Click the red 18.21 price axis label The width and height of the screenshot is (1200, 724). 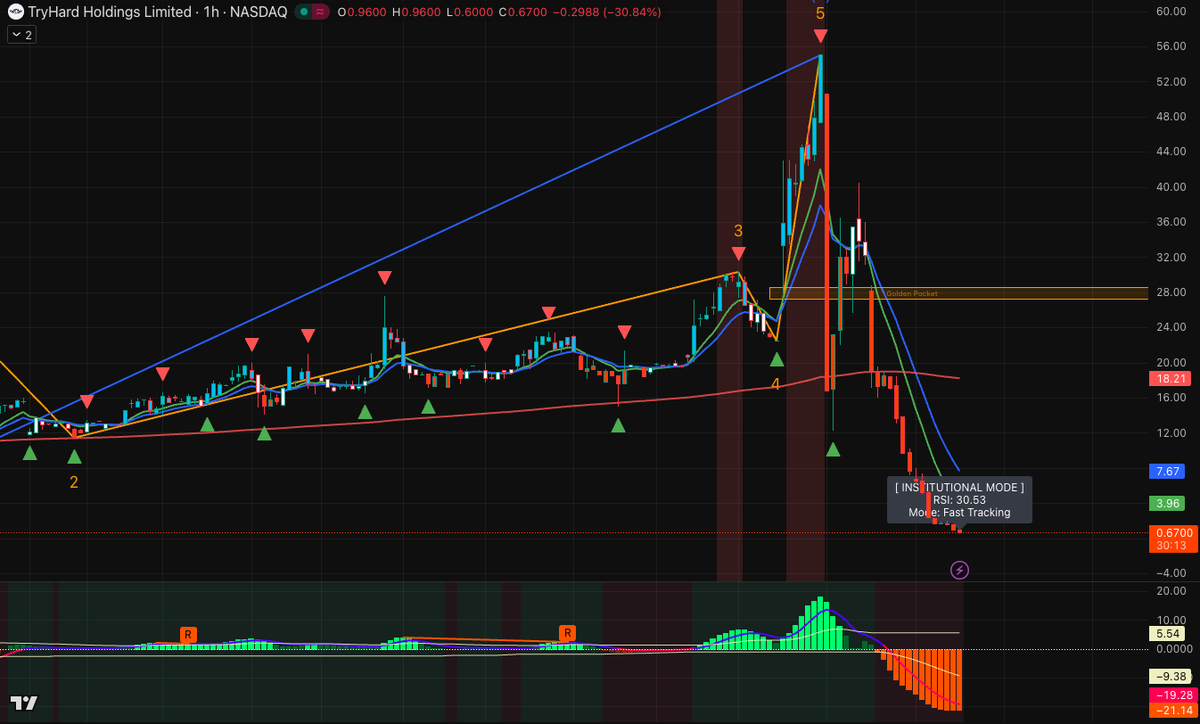click(x=1170, y=380)
